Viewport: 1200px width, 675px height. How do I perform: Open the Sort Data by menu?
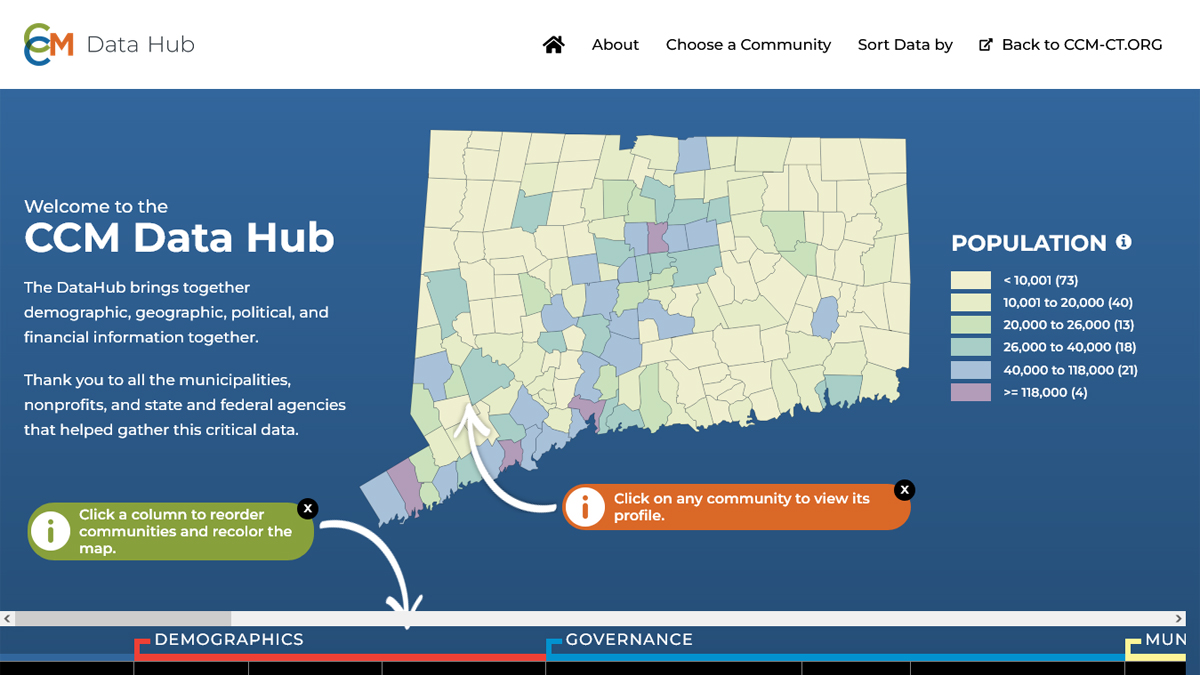pyautogui.click(x=905, y=44)
